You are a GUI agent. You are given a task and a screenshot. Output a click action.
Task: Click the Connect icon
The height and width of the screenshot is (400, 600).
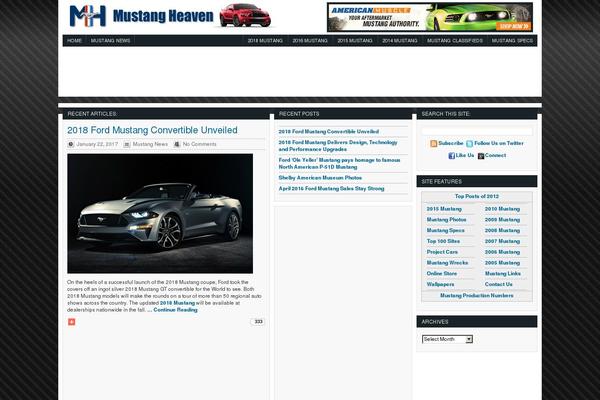(x=481, y=156)
